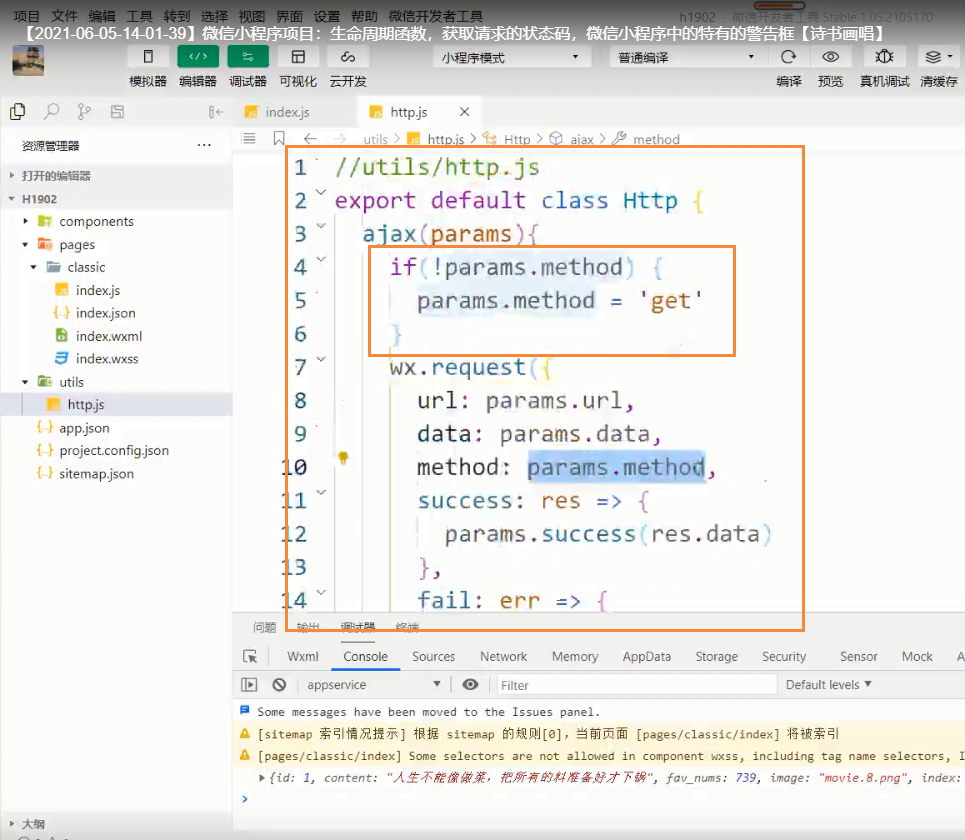Click the bookmark icon in breadcrumb bar
Screen dimensions: 965x840
(279, 138)
